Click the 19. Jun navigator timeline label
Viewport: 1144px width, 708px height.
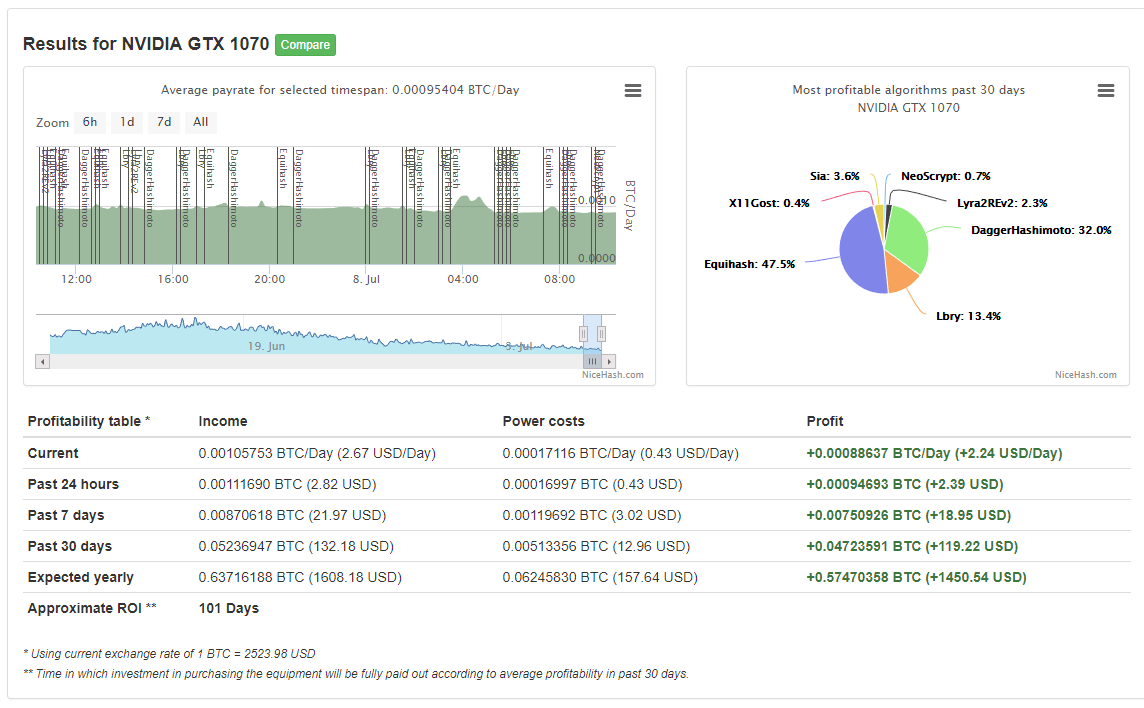click(x=266, y=346)
